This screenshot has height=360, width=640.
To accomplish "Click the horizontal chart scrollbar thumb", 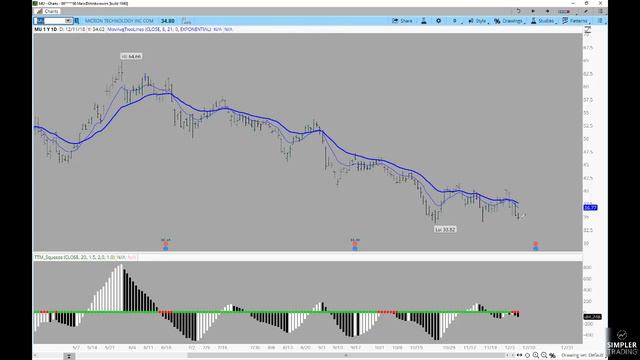I will [345, 356].
